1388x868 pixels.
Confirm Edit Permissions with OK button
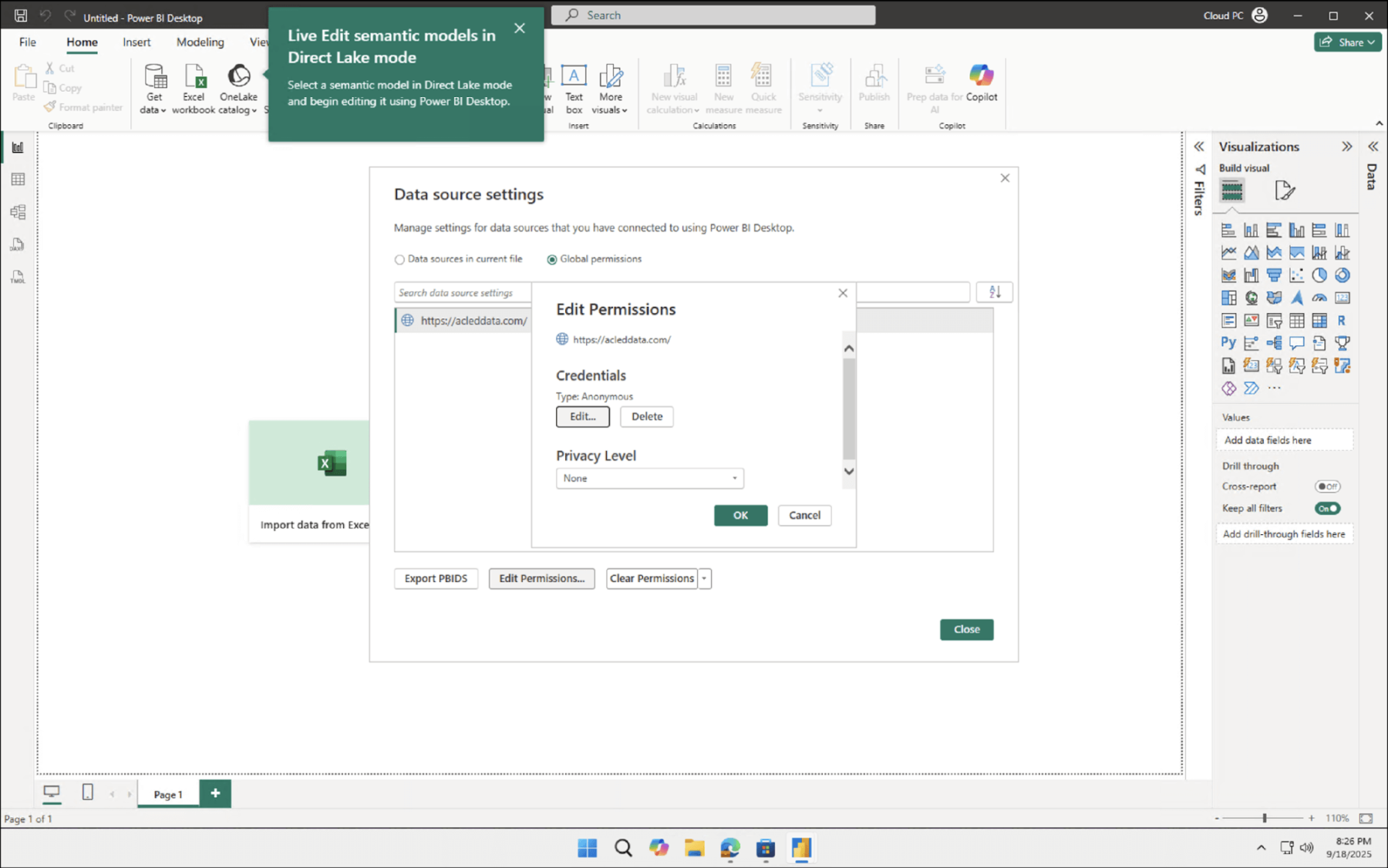tap(739, 515)
